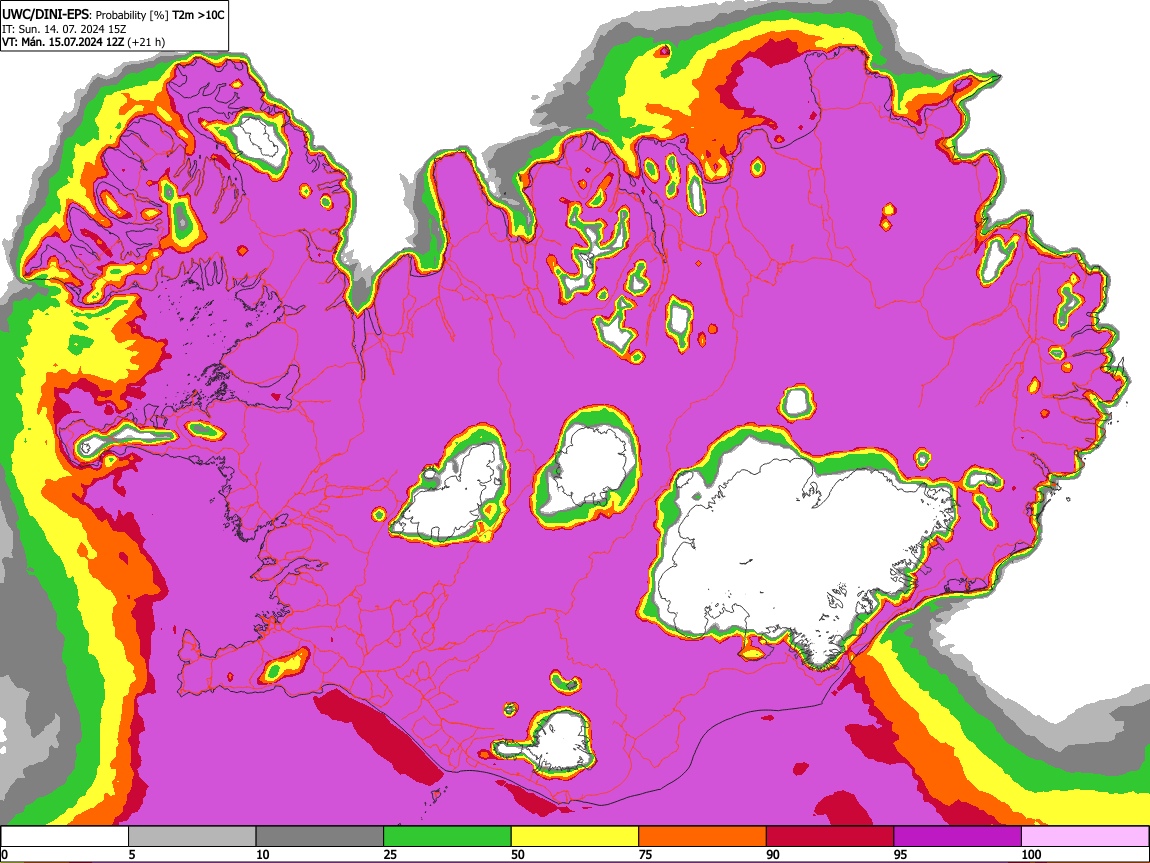Select the yellow 50–75% legend swatch
The image size is (1150, 863).
click(575, 837)
